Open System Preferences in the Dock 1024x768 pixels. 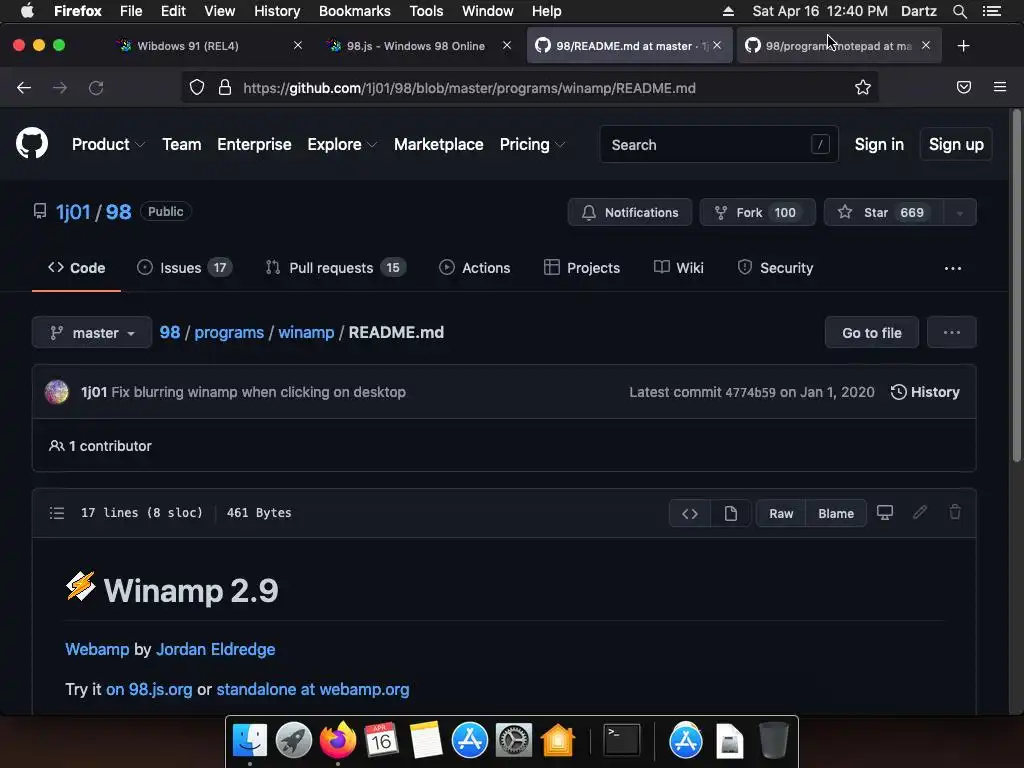514,741
